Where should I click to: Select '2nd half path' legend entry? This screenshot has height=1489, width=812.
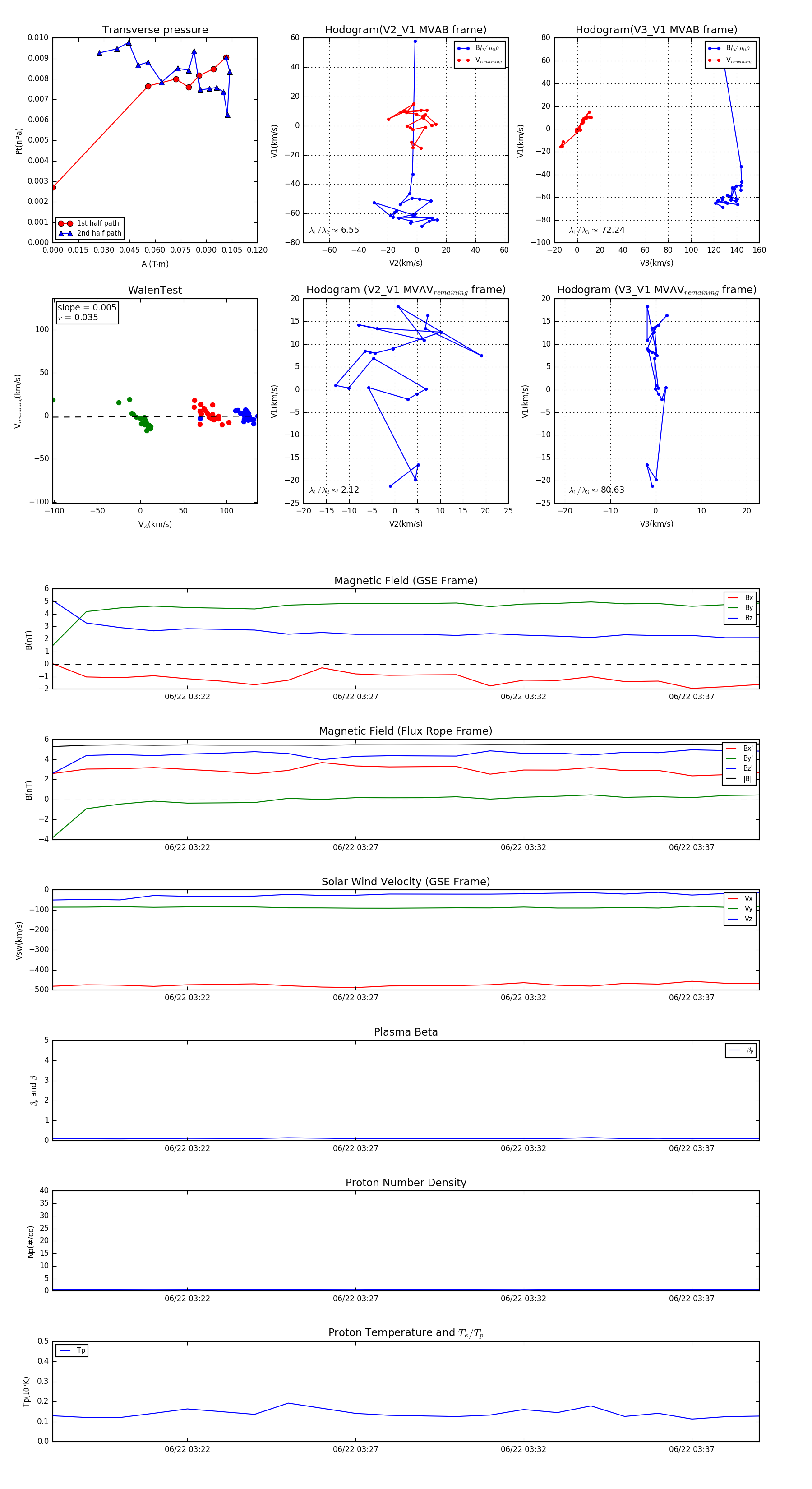pyautogui.click(x=90, y=234)
